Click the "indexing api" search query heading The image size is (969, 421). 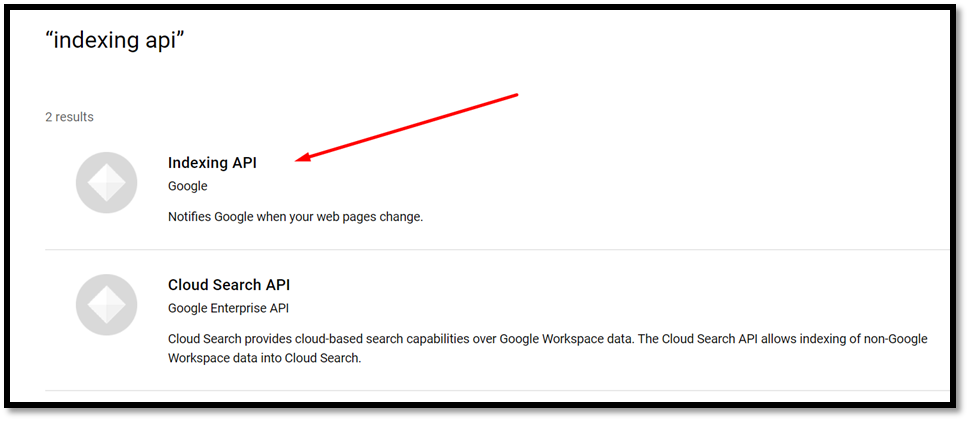coord(116,40)
